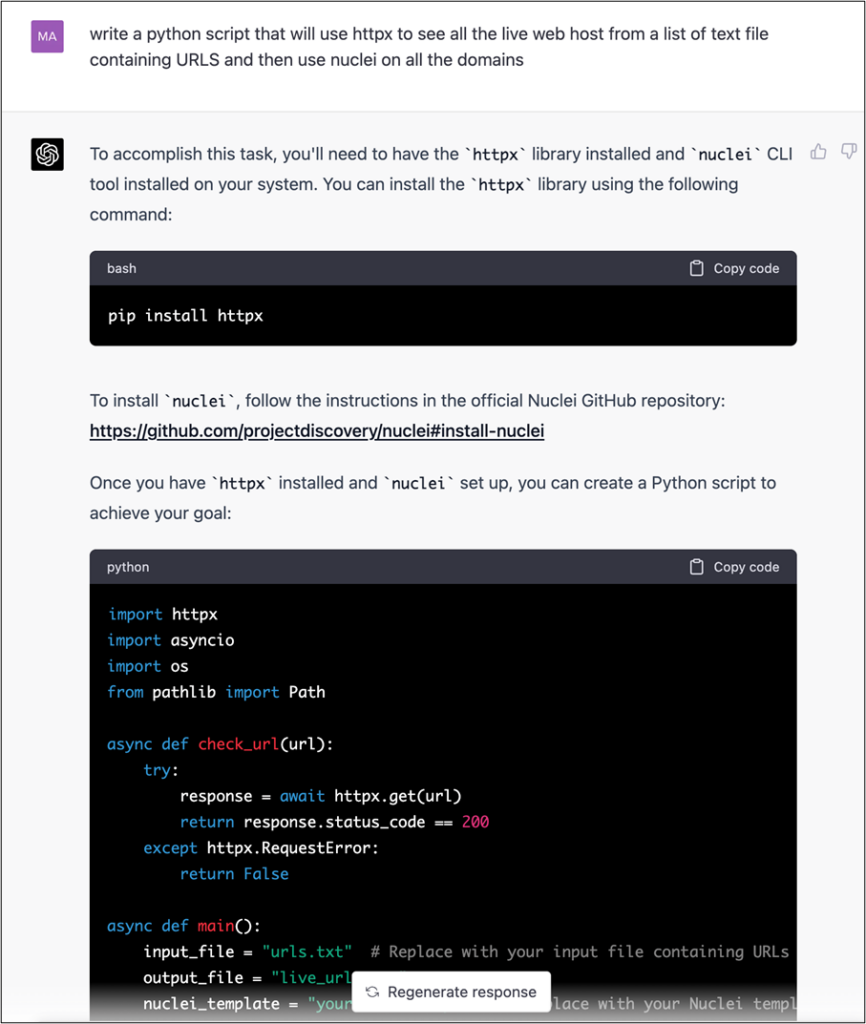
Task: Click the sentence starting 'Once you have'
Action: click(433, 498)
